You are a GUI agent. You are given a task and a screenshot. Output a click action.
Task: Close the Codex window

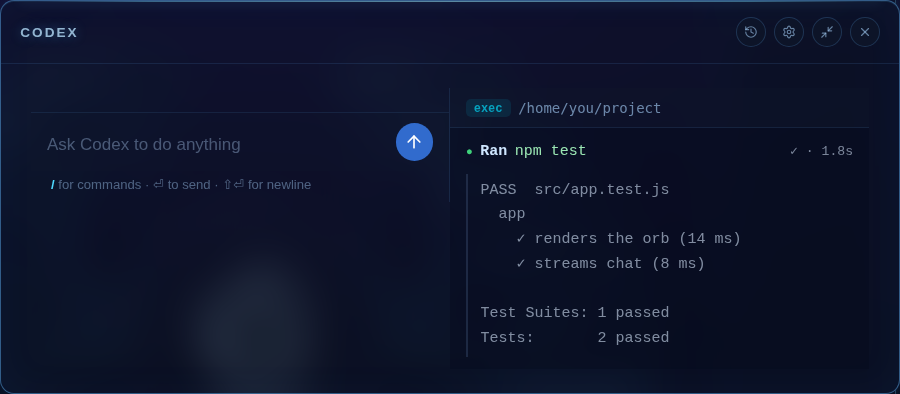(x=864, y=32)
